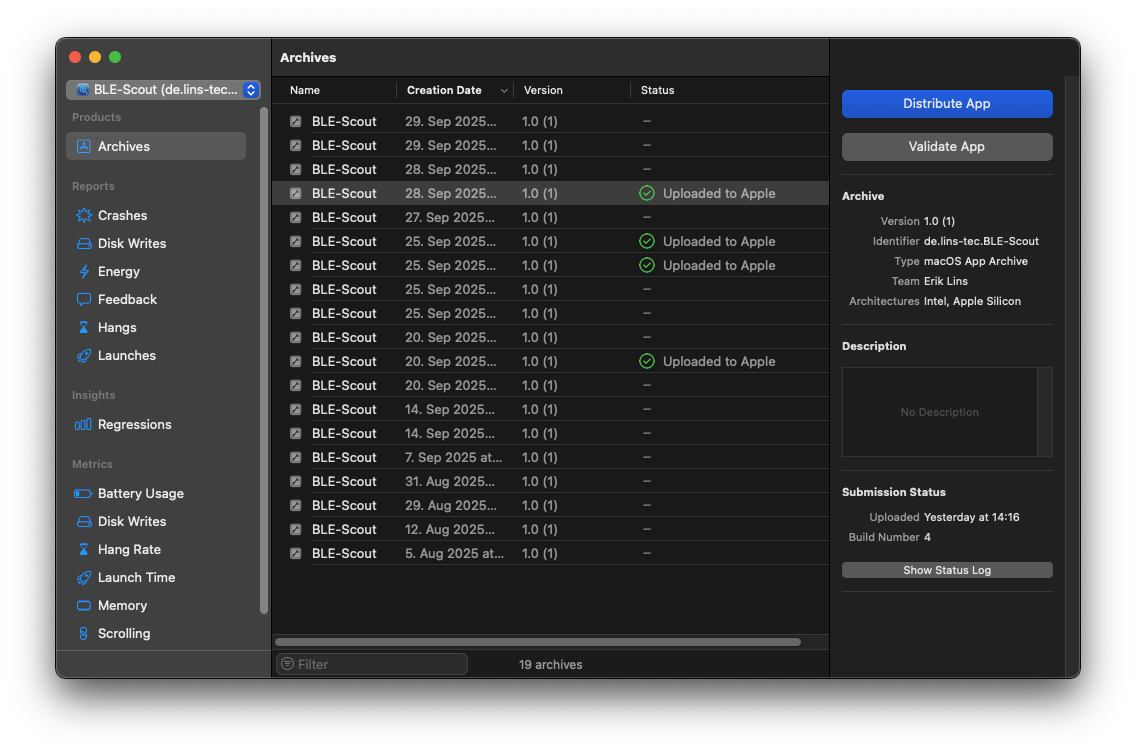Click the horizontal scrollbar under the archives list
Screen dimensions: 1136x752
point(537,642)
